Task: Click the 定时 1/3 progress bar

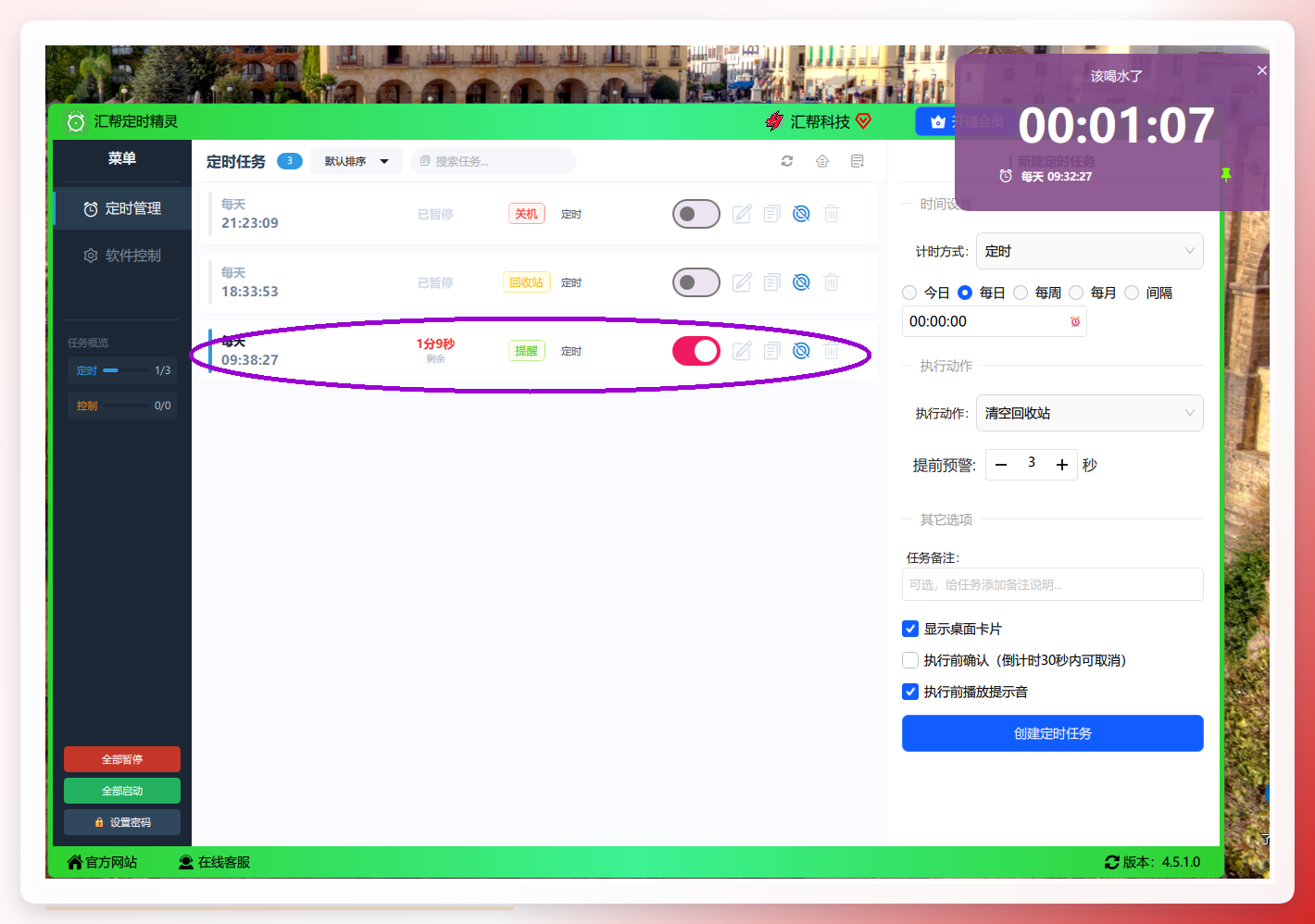Action: [x=123, y=370]
